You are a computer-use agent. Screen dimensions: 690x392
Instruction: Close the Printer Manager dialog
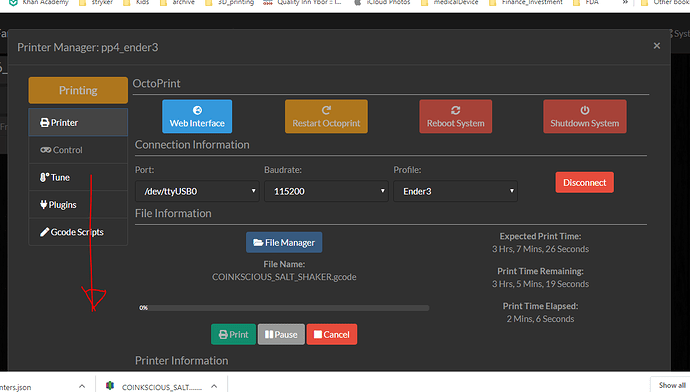click(657, 46)
